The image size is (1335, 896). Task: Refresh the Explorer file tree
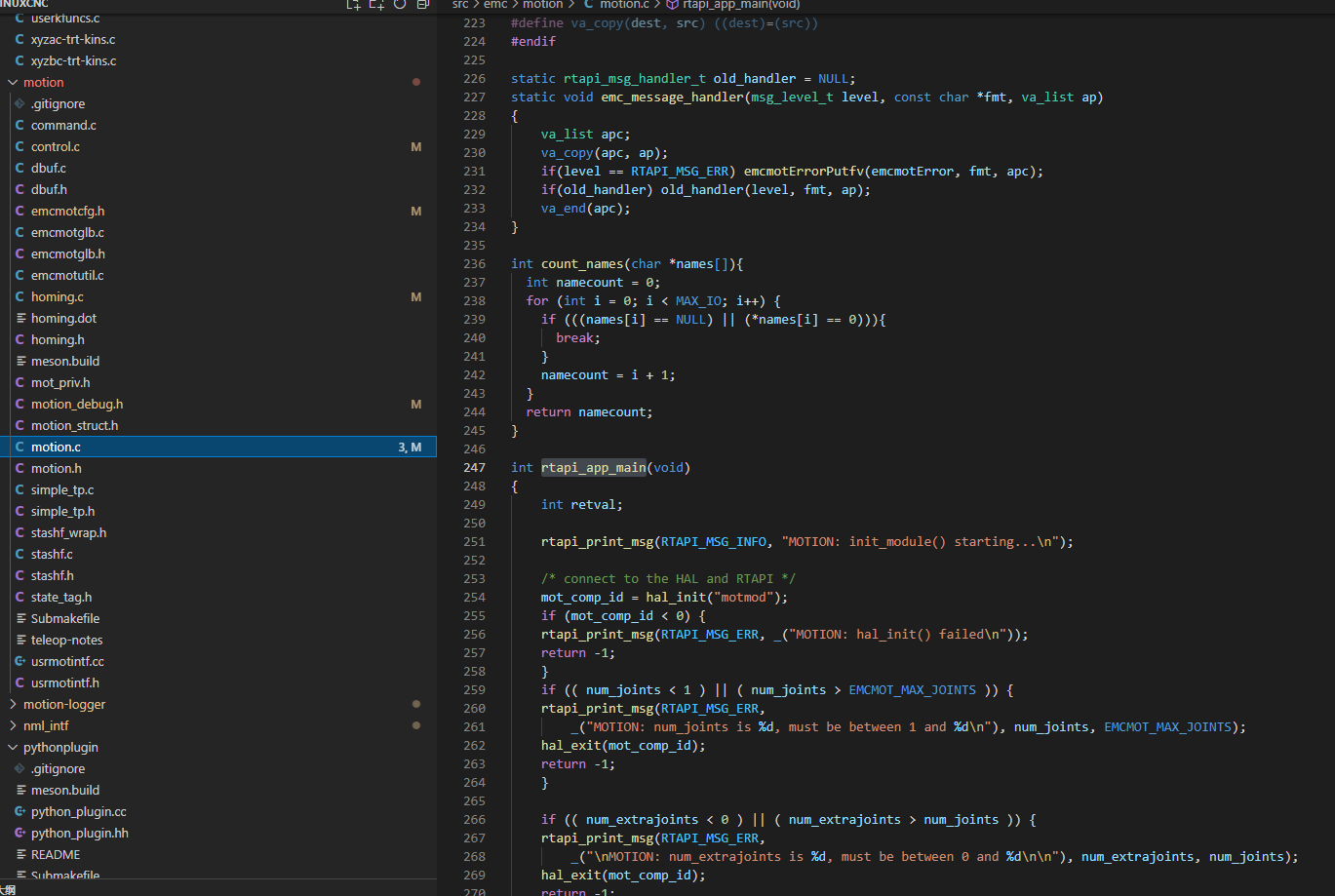400,5
